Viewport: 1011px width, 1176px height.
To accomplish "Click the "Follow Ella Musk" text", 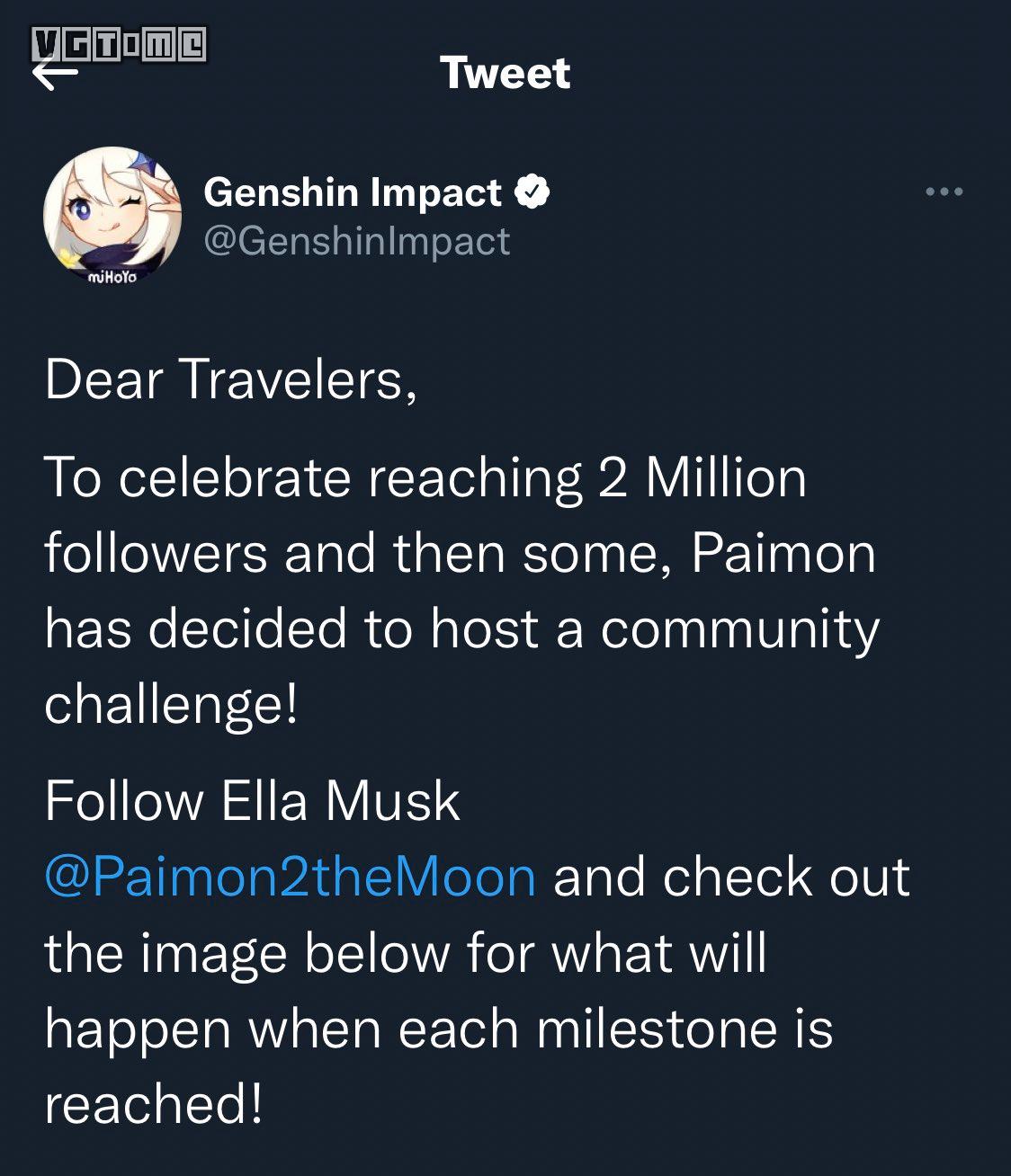I will 253,800.
